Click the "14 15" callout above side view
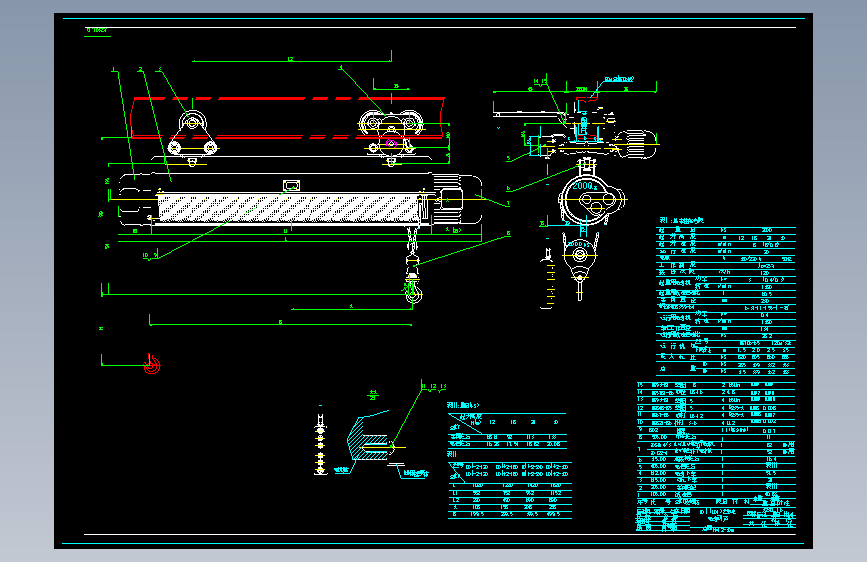Viewport: 867px width, 562px height. coord(540,81)
